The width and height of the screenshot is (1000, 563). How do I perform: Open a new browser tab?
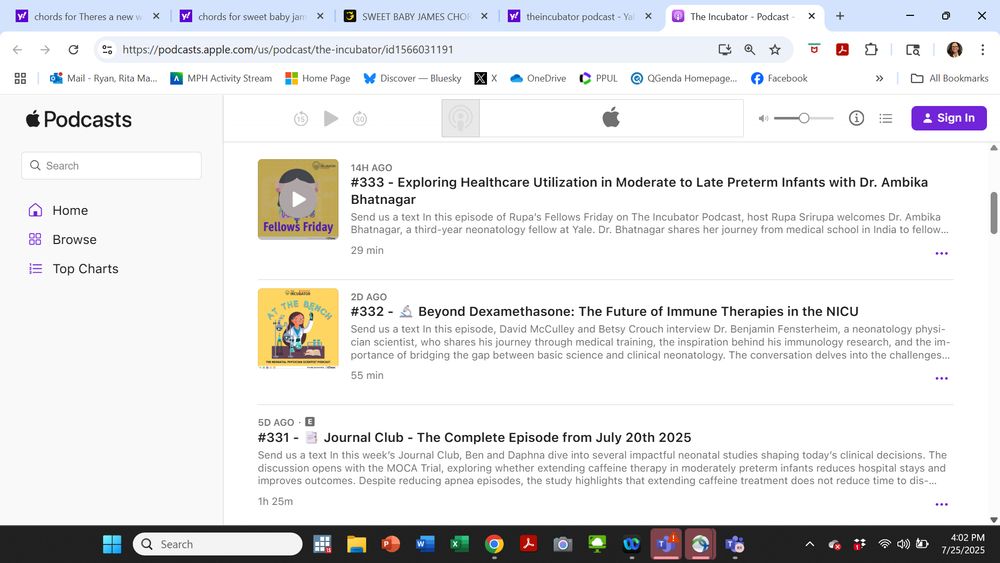[x=840, y=16]
